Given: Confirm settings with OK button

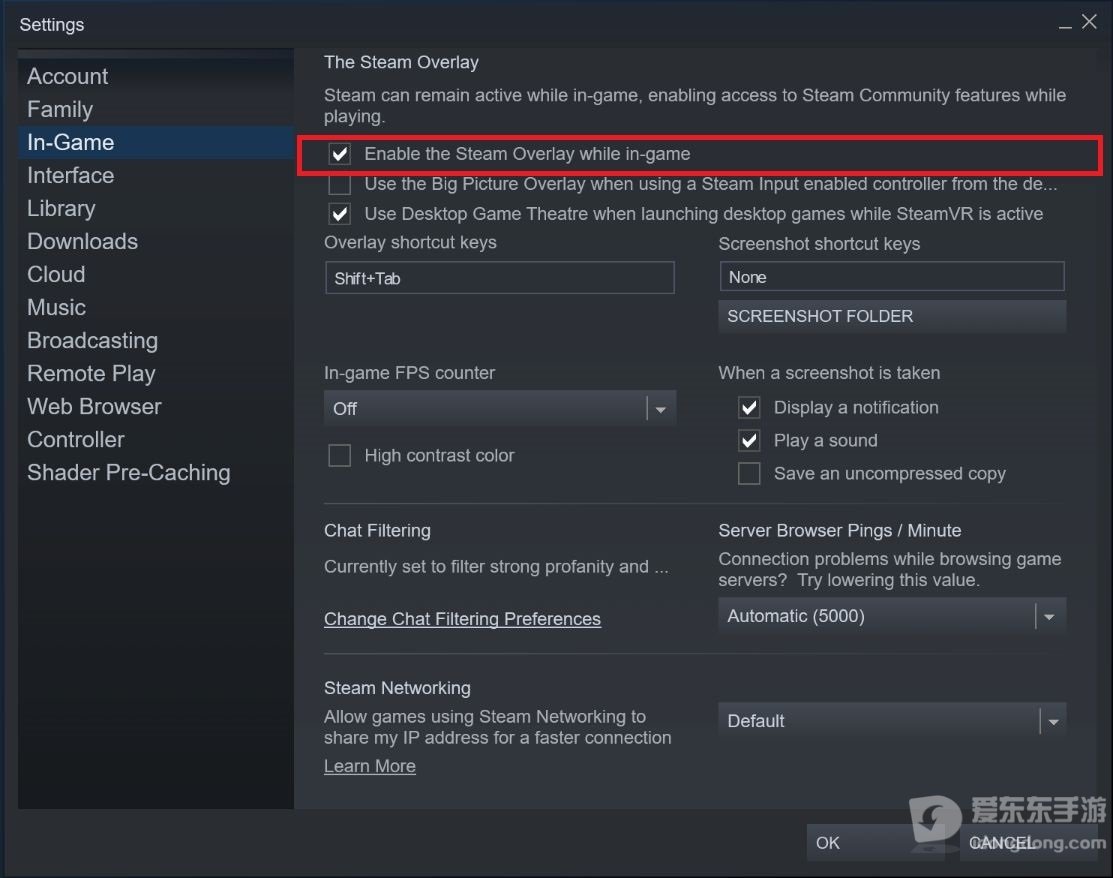Looking at the screenshot, I should 874,843.
